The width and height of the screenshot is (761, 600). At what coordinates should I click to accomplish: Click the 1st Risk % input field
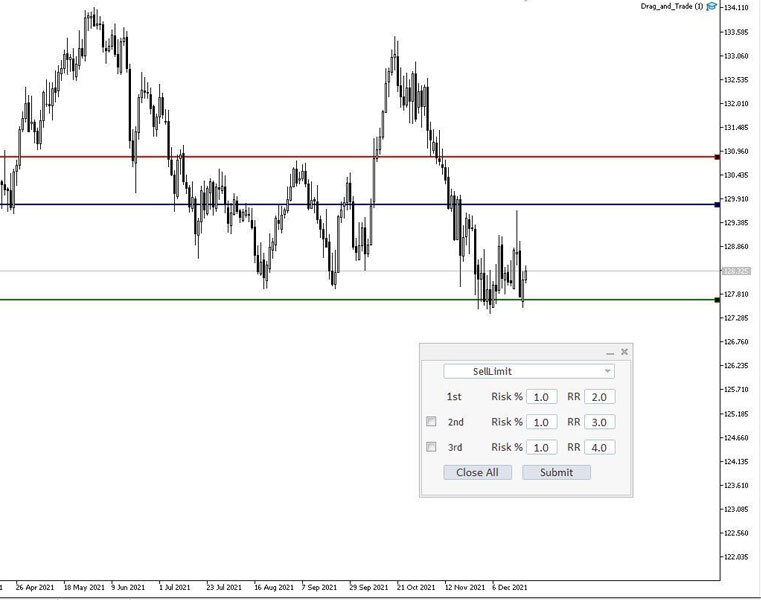pyautogui.click(x=542, y=397)
